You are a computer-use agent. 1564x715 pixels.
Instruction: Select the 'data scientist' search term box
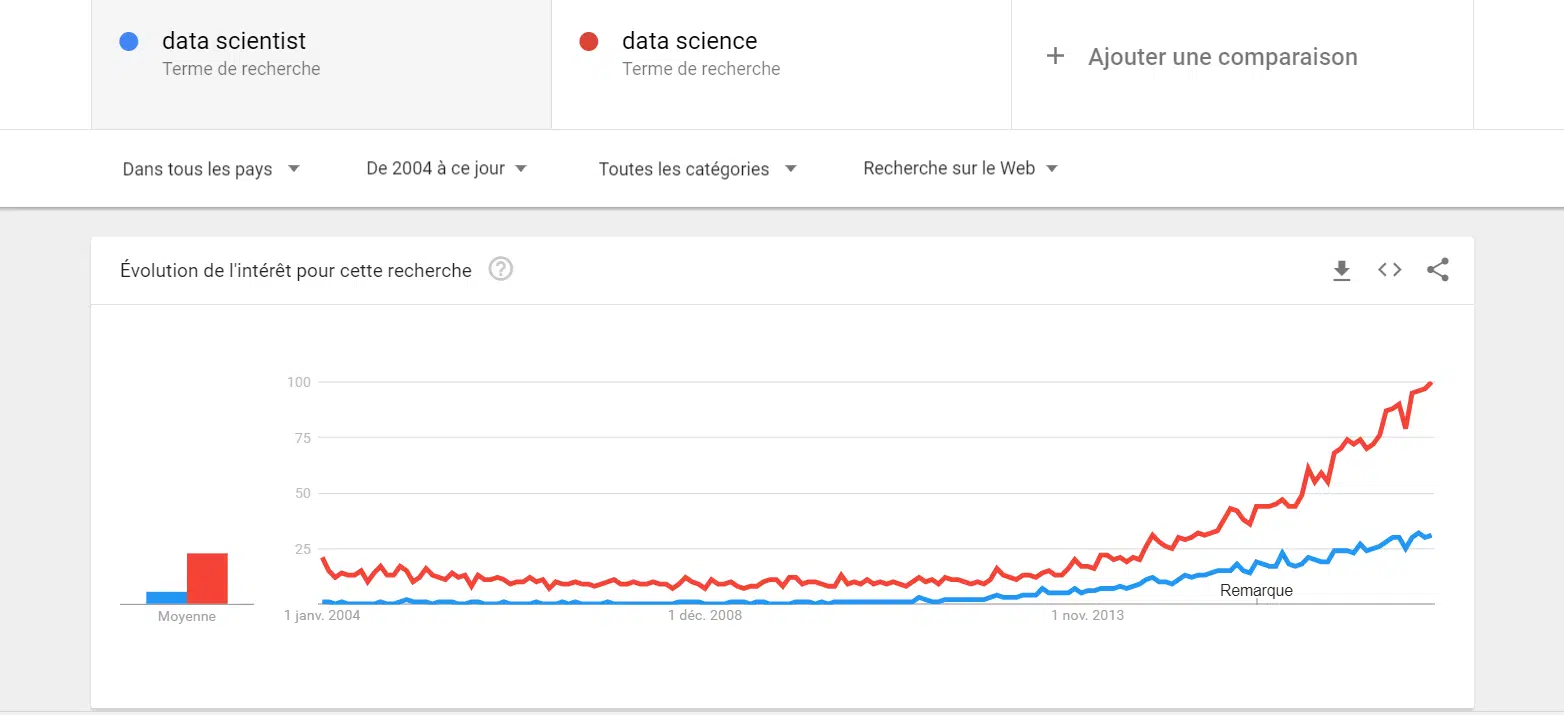click(321, 56)
